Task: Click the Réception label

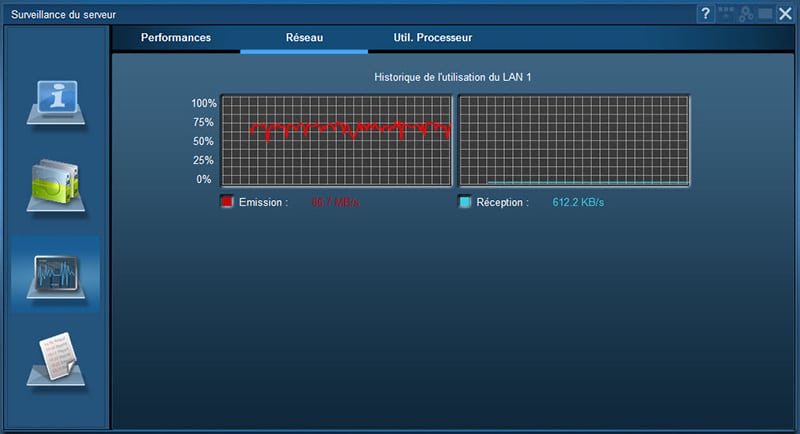Action: 503,202
